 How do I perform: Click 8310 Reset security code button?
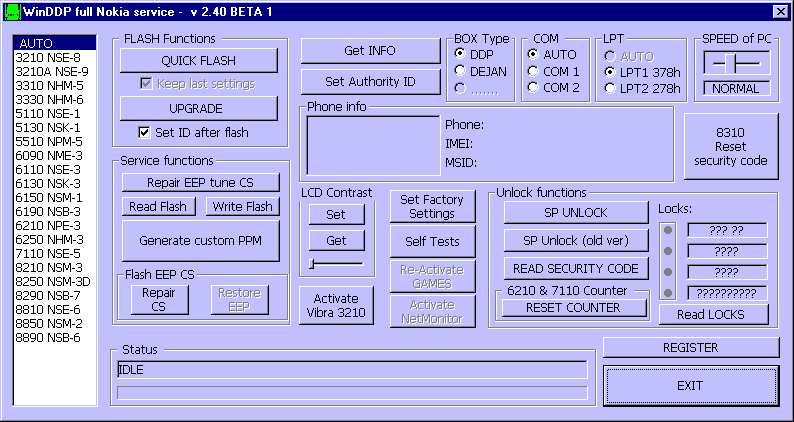[x=731, y=146]
